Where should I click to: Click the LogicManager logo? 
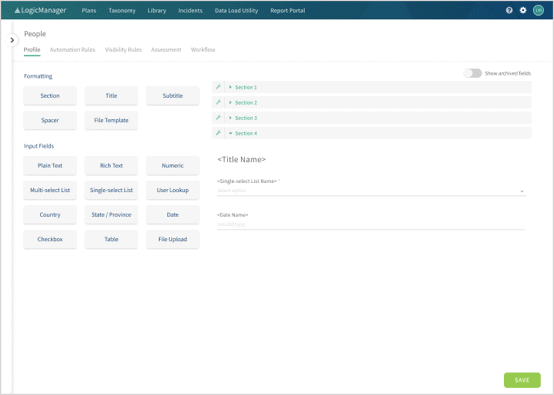[40, 10]
